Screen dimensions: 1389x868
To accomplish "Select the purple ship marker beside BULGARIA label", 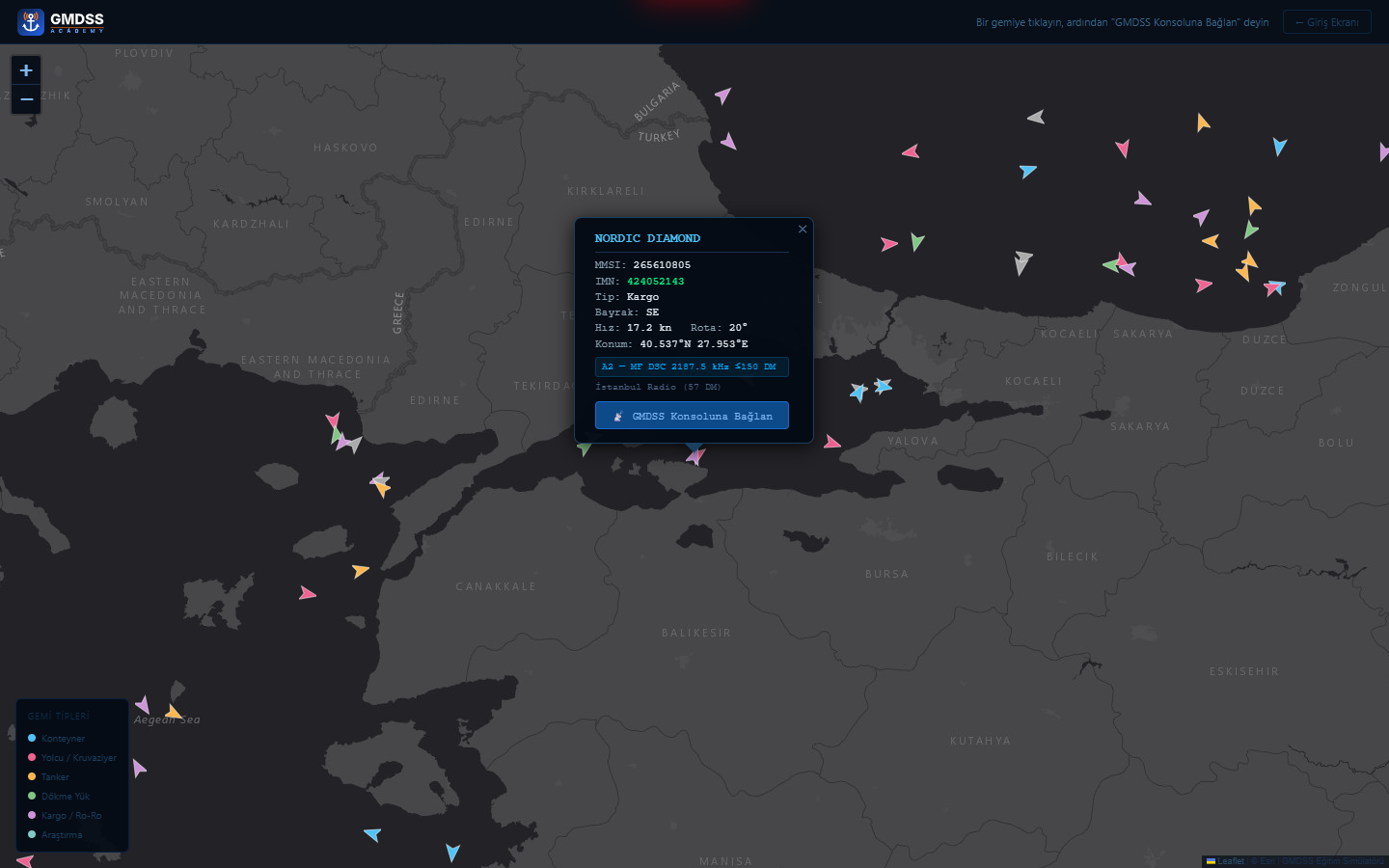I will 723,95.
